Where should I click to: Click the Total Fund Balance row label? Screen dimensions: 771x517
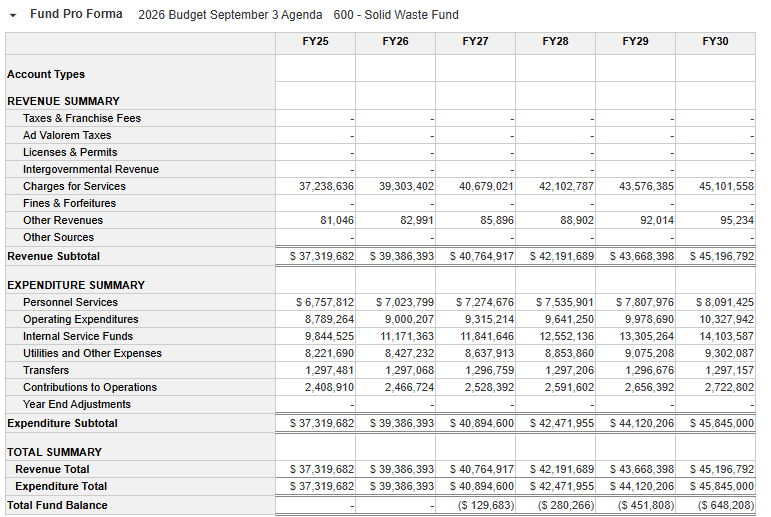click(x=57, y=505)
